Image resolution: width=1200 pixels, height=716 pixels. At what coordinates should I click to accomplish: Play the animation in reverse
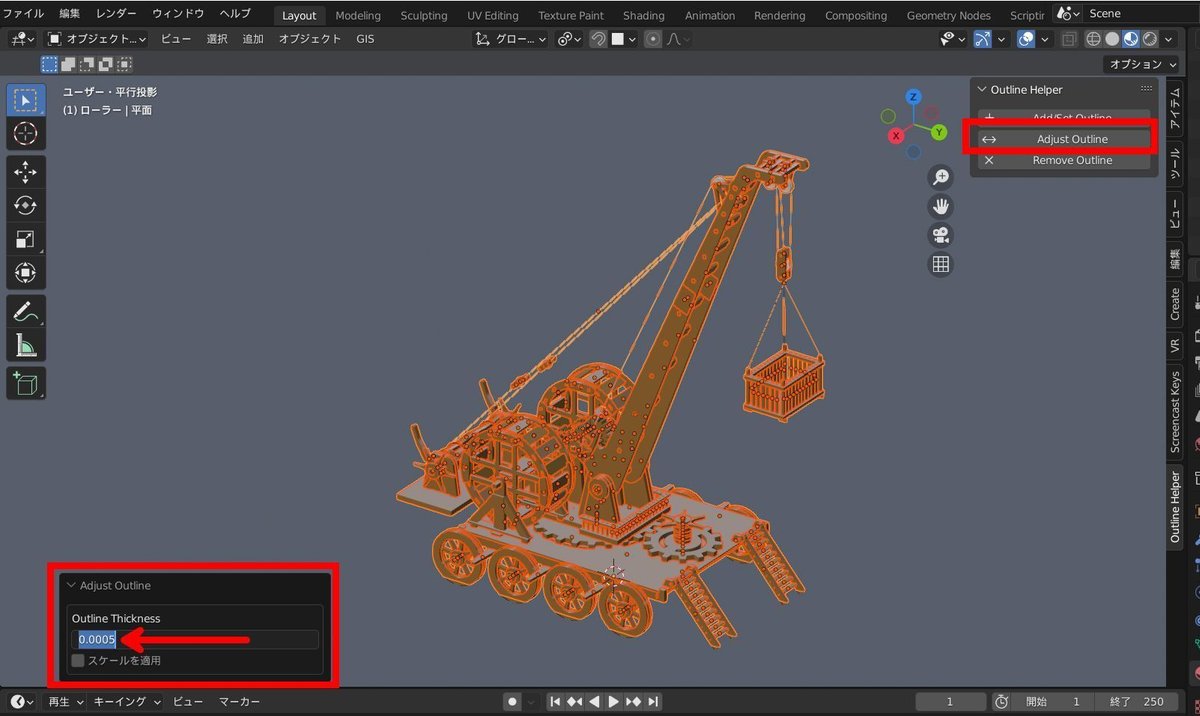click(594, 702)
